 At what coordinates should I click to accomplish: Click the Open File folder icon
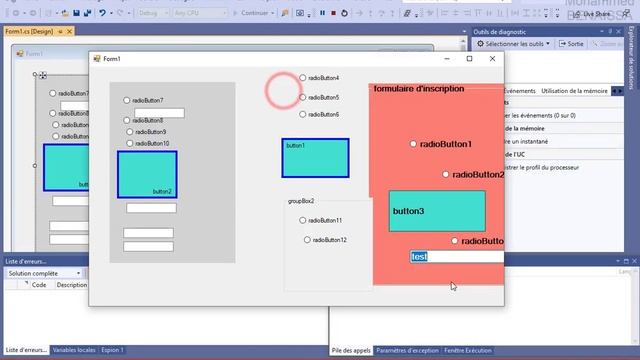click(x=65, y=13)
